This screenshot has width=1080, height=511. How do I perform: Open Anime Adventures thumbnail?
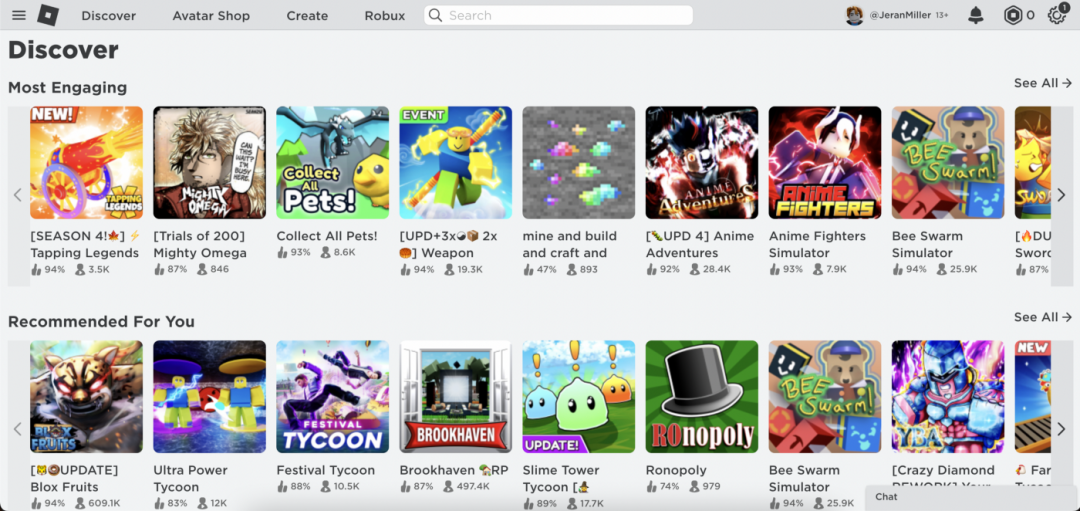pos(702,163)
